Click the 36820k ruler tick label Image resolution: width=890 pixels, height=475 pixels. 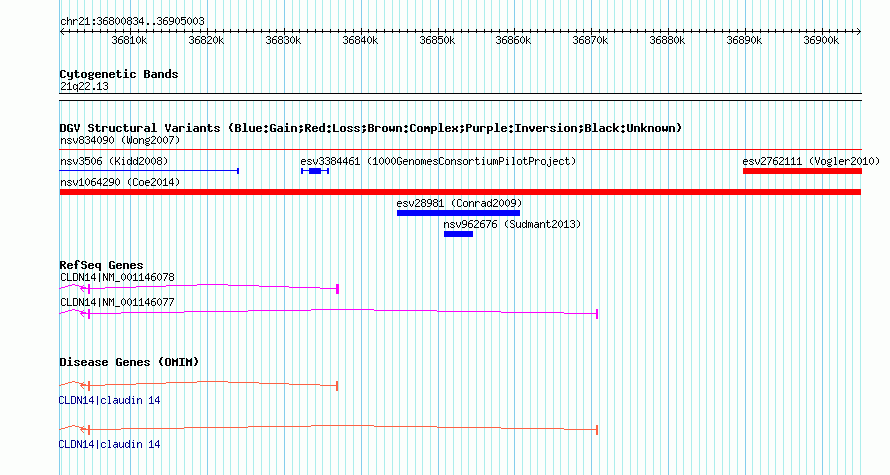click(206, 41)
